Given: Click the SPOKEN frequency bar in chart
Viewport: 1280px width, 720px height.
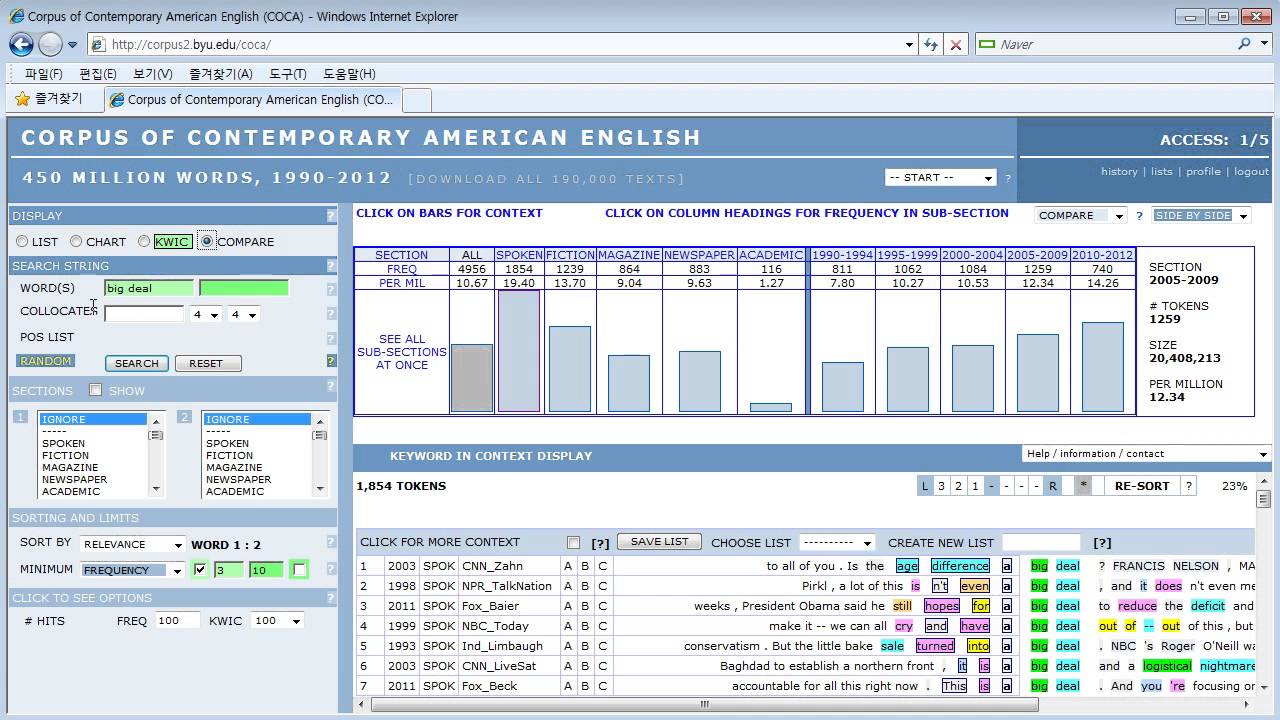Looking at the screenshot, I should (x=519, y=351).
